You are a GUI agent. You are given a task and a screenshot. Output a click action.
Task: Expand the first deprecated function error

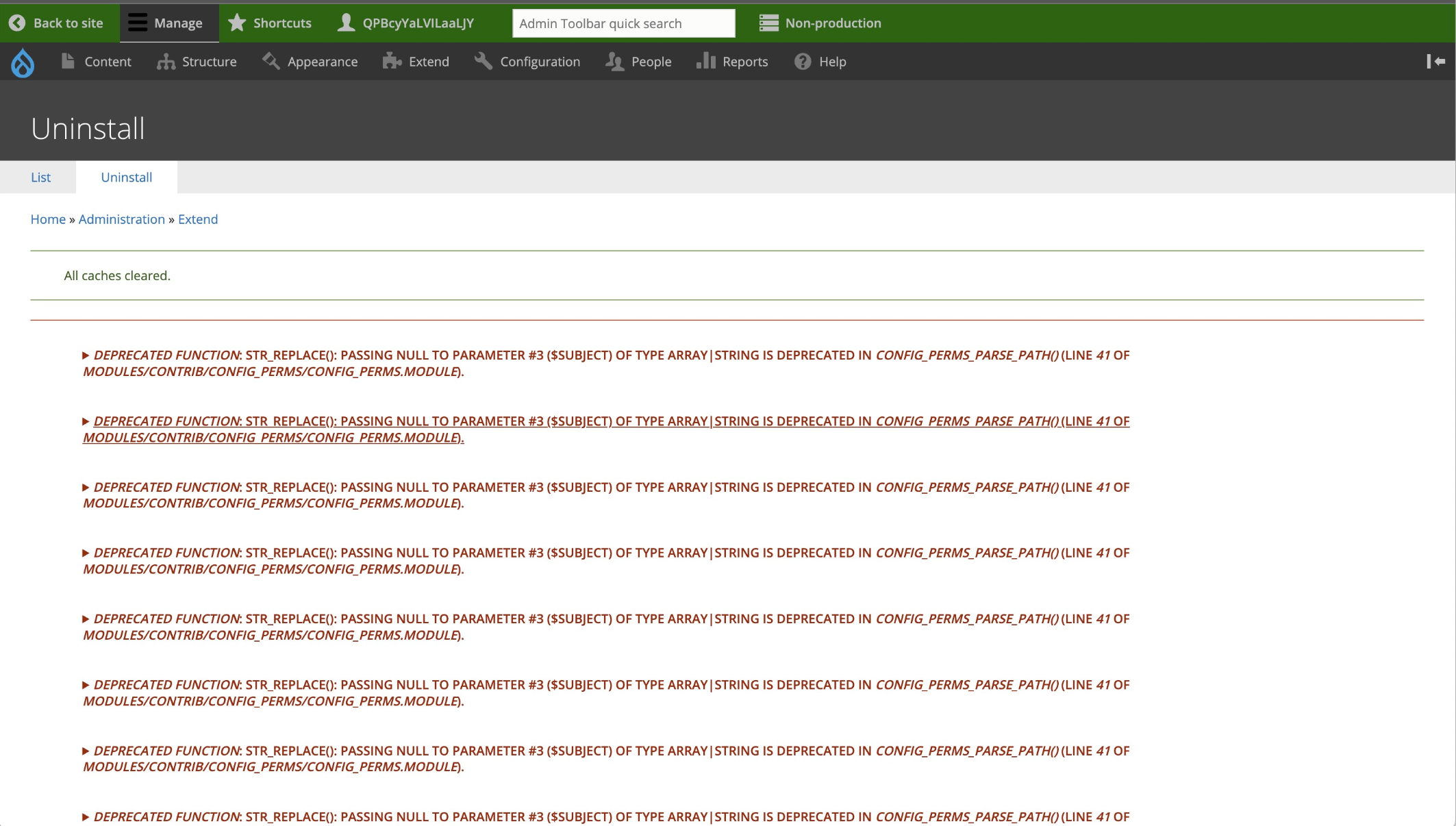tap(86, 355)
